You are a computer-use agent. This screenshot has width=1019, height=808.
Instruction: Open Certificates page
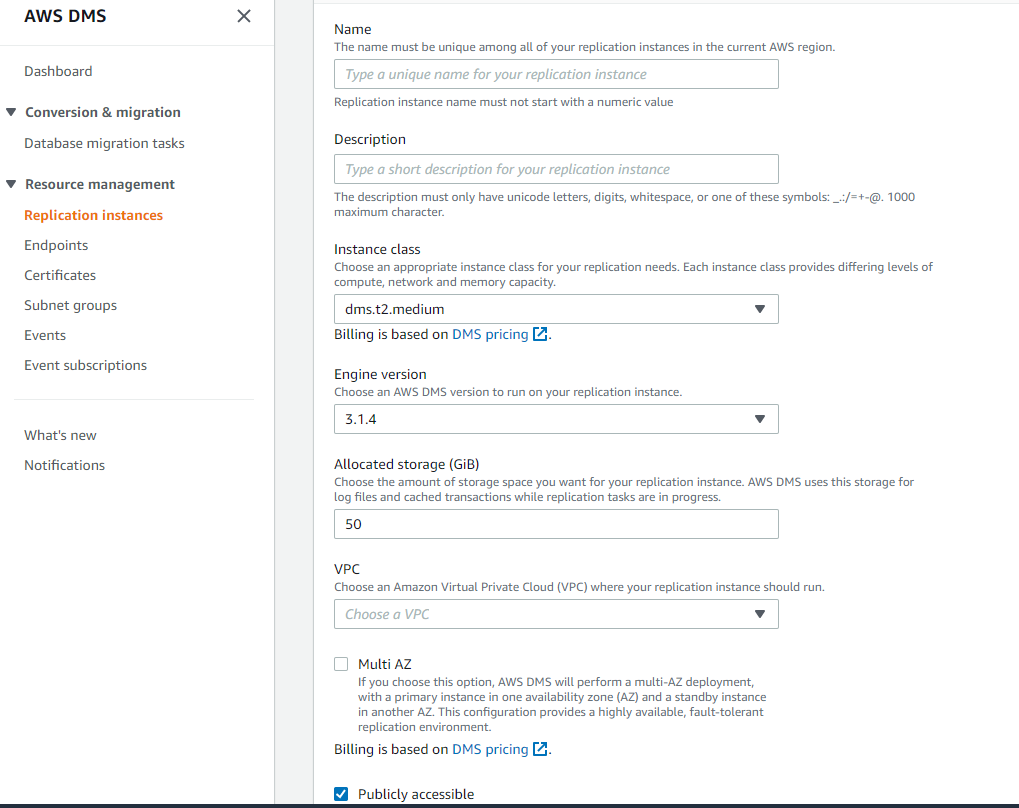click(60, 275)
